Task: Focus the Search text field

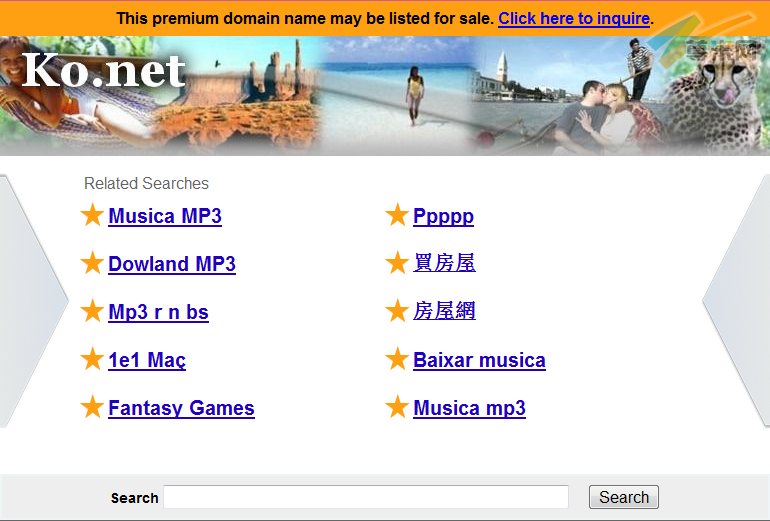Action: 366,497
